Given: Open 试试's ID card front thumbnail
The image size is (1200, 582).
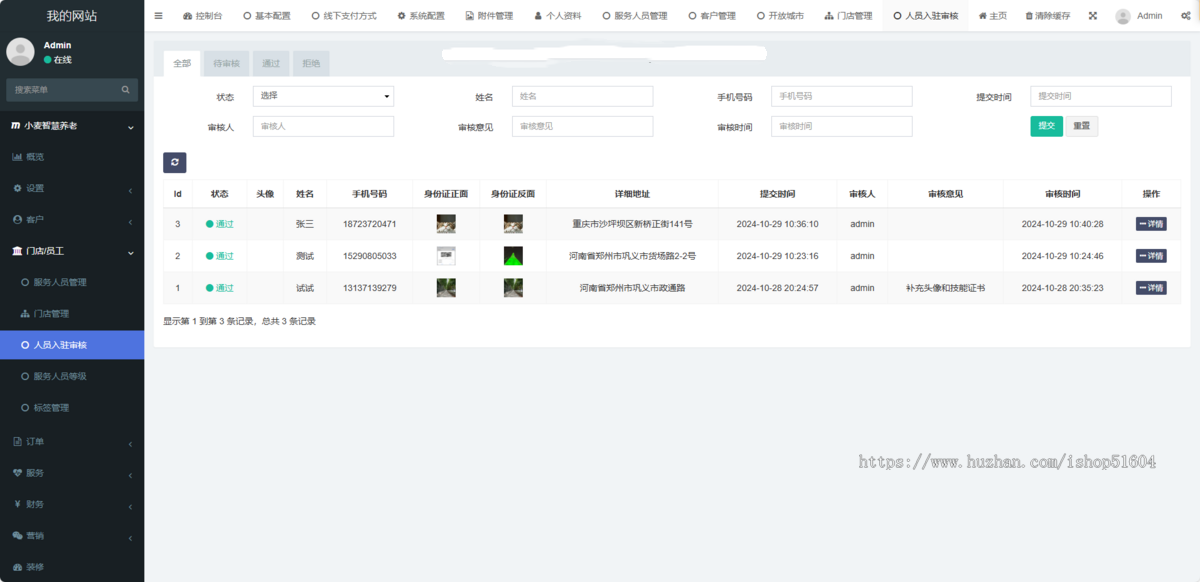Looking at the screenshot, I should click(x=446, y=288).
